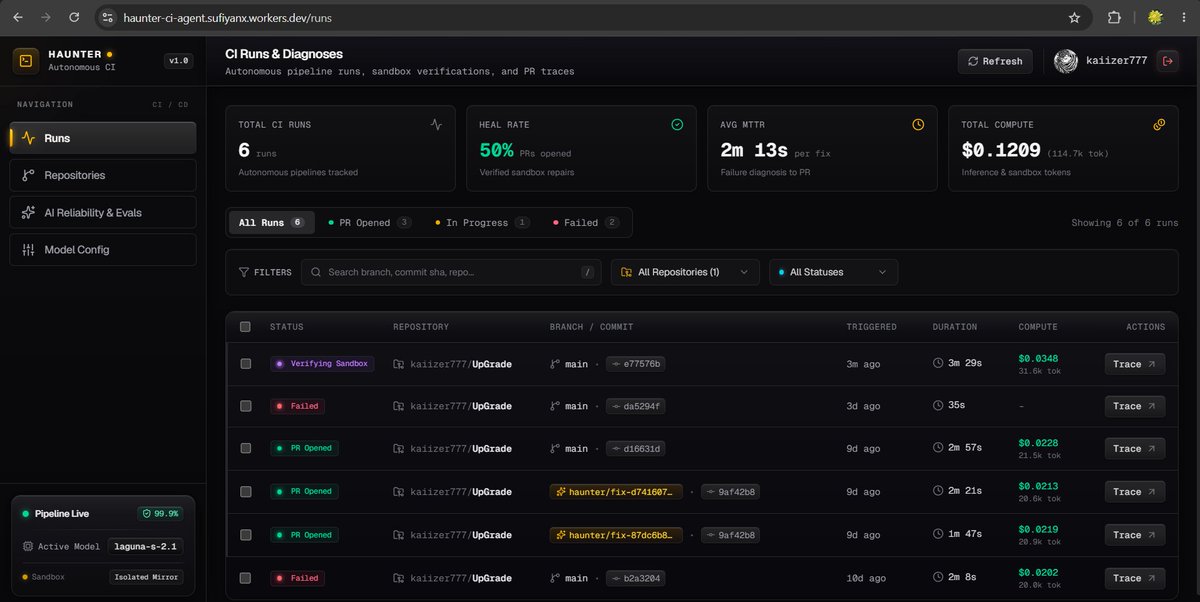Click the Runs navigation item
This screenshot has width=1200, height=602.
pos(103,138)
